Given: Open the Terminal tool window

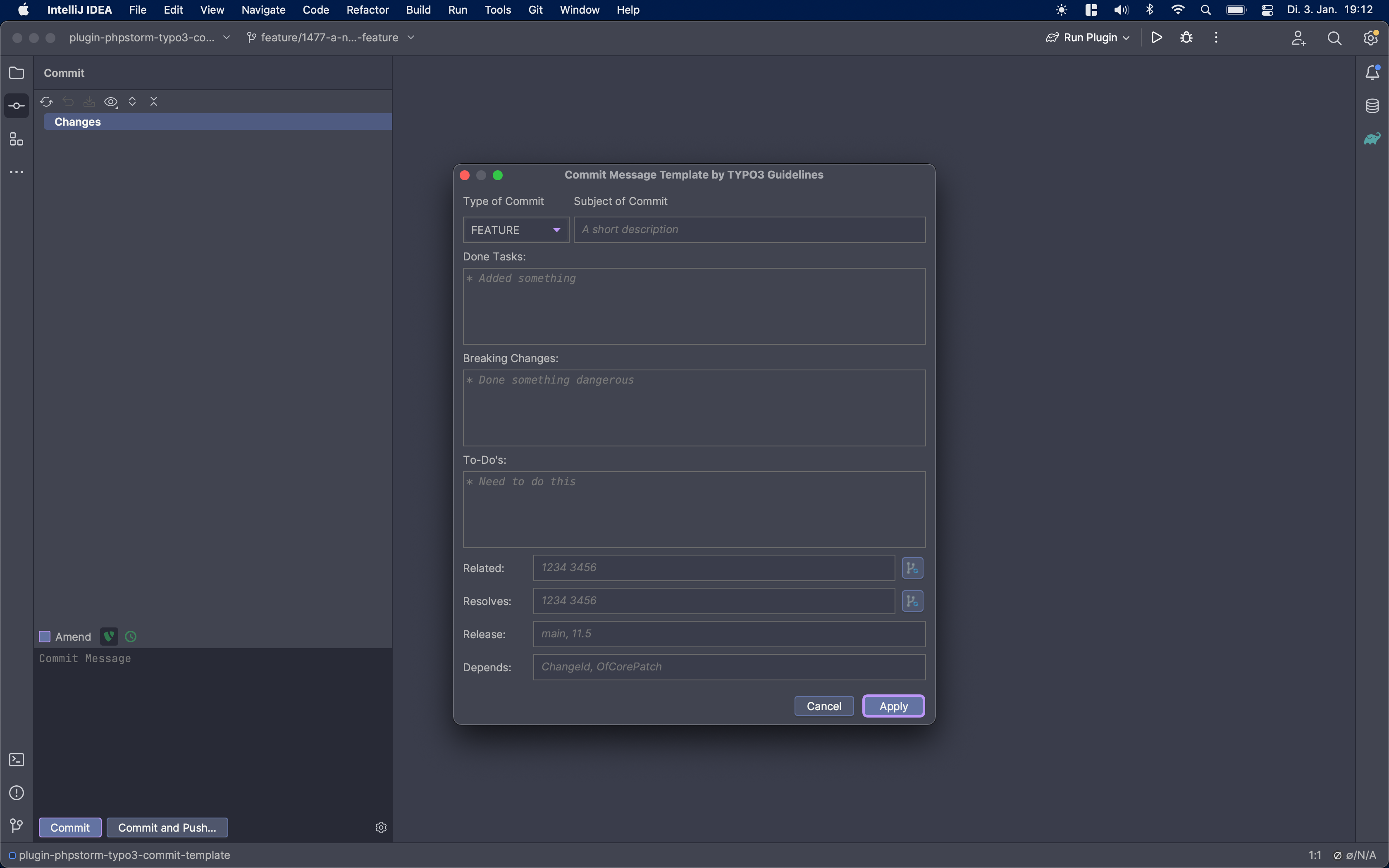Looking at the screenshot, I should tap(16, 760).
